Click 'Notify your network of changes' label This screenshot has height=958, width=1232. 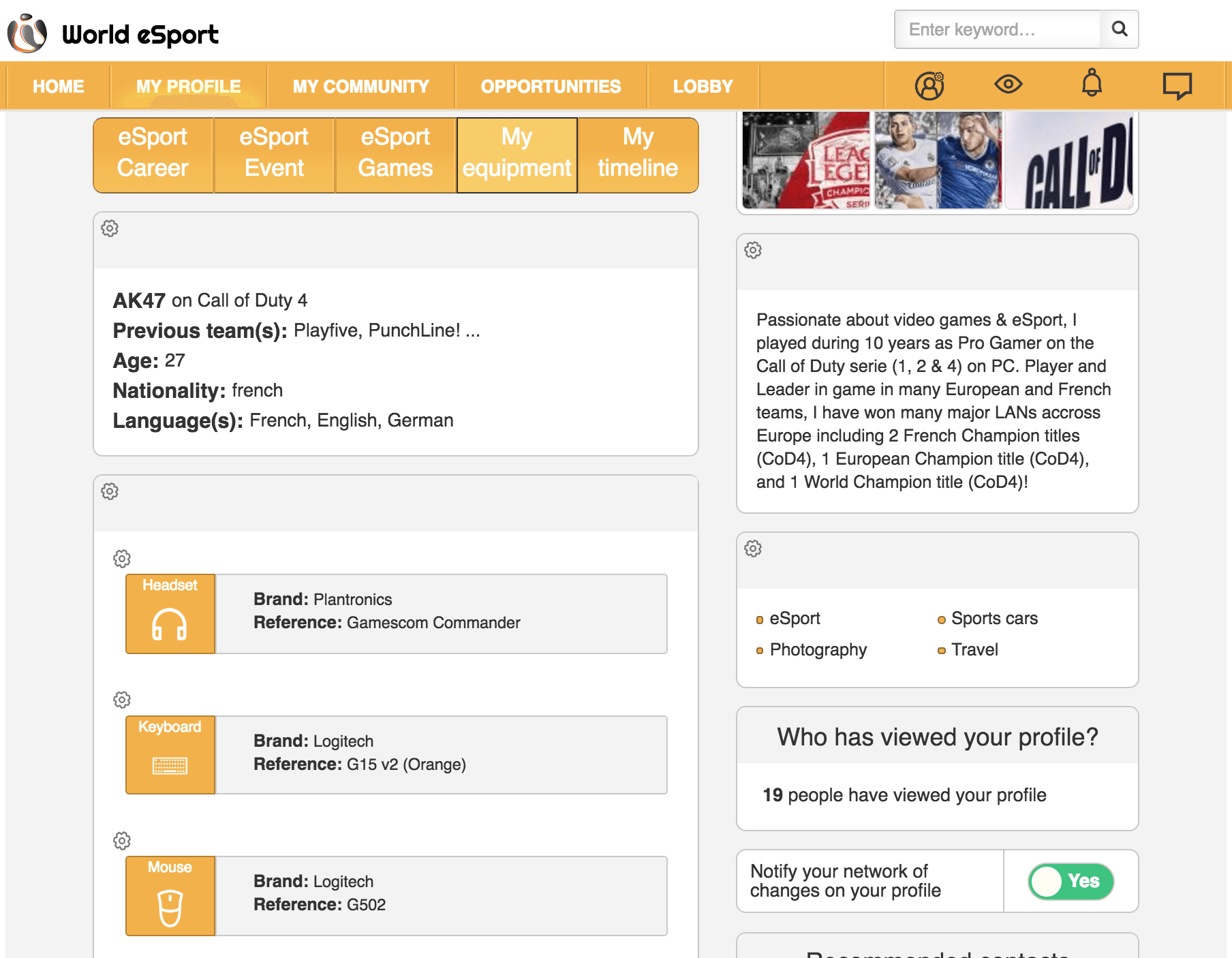click(x=846, y=881)
